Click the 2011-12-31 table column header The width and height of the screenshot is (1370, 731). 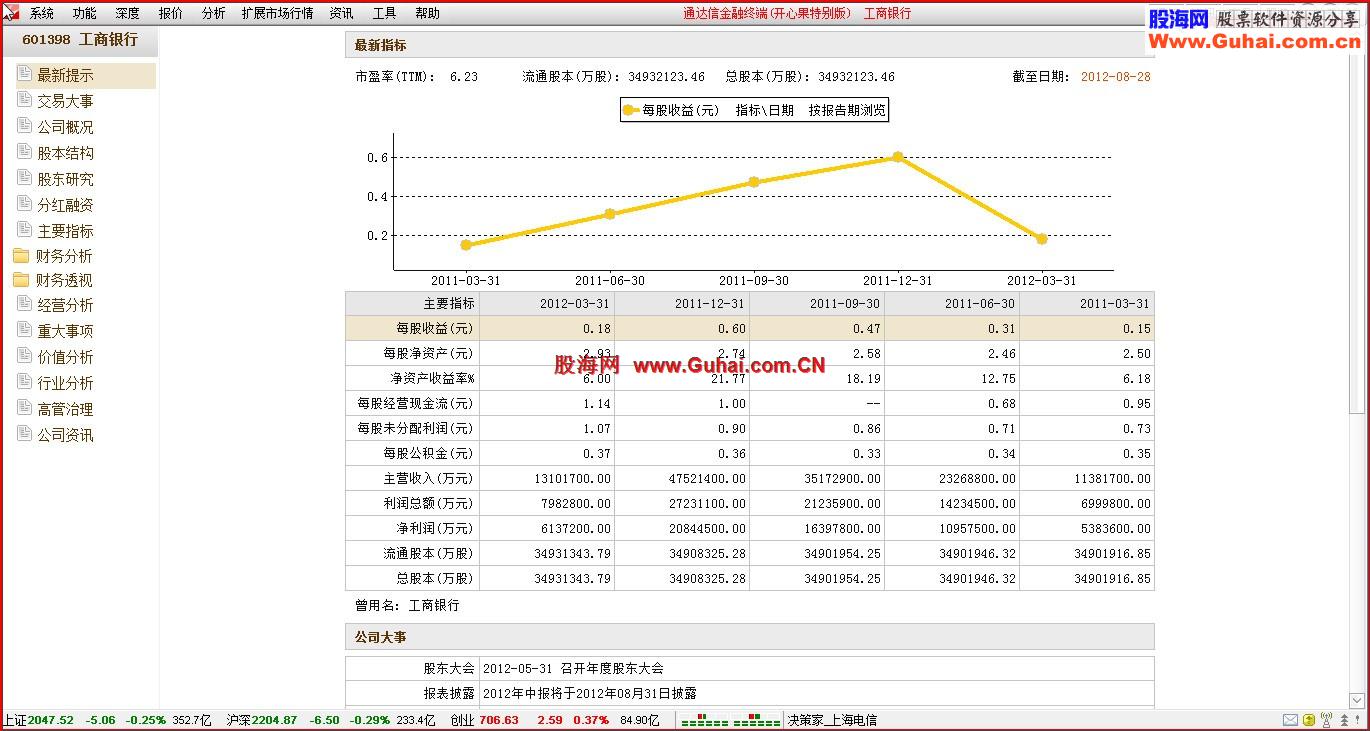(x=682, y=303)
